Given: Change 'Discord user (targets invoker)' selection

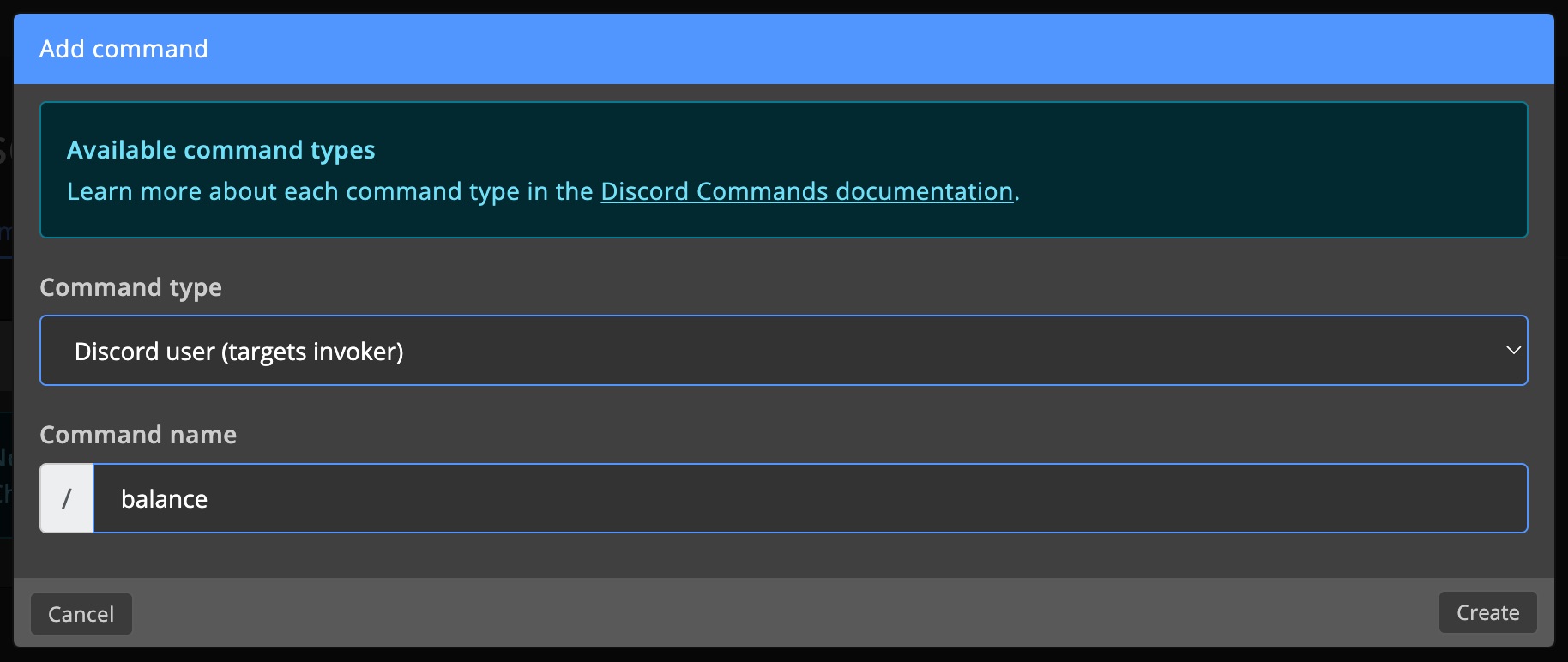Looking at the screenshot, I should click(x=783, y=350).
